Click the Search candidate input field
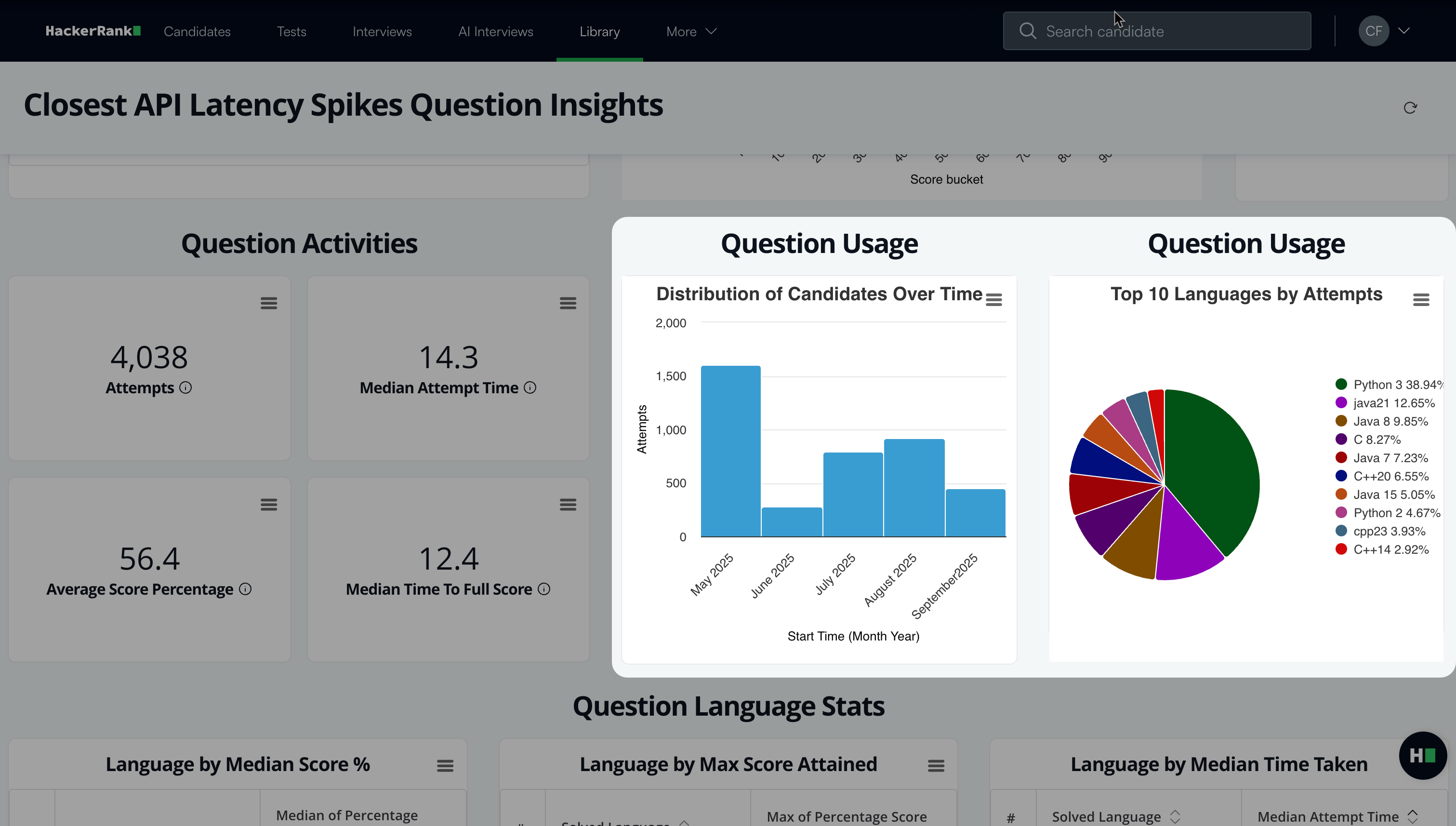1456x826 pixels. tap(1156, 31)
